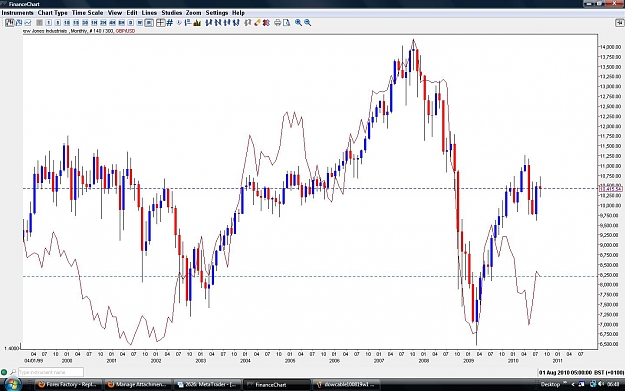Click the GBPUSD overlay label
The height and width of the screenshot is (391, 625).
click(x=125, y=31)
